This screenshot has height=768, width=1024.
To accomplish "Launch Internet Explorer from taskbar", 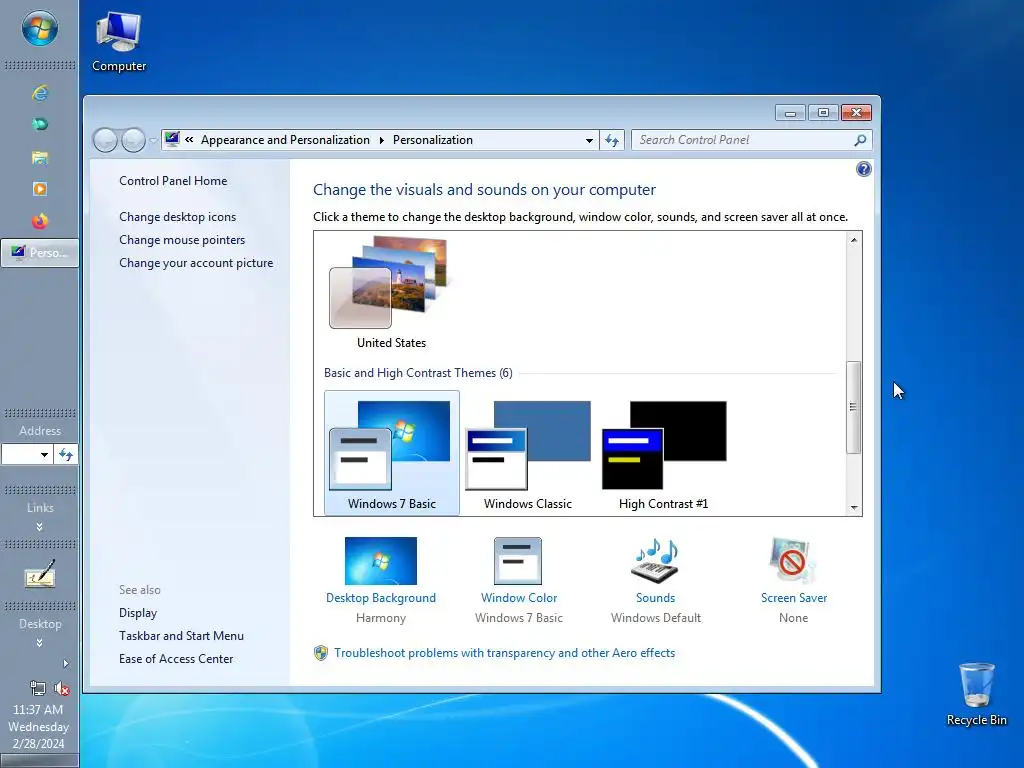I will coord(40,93).
